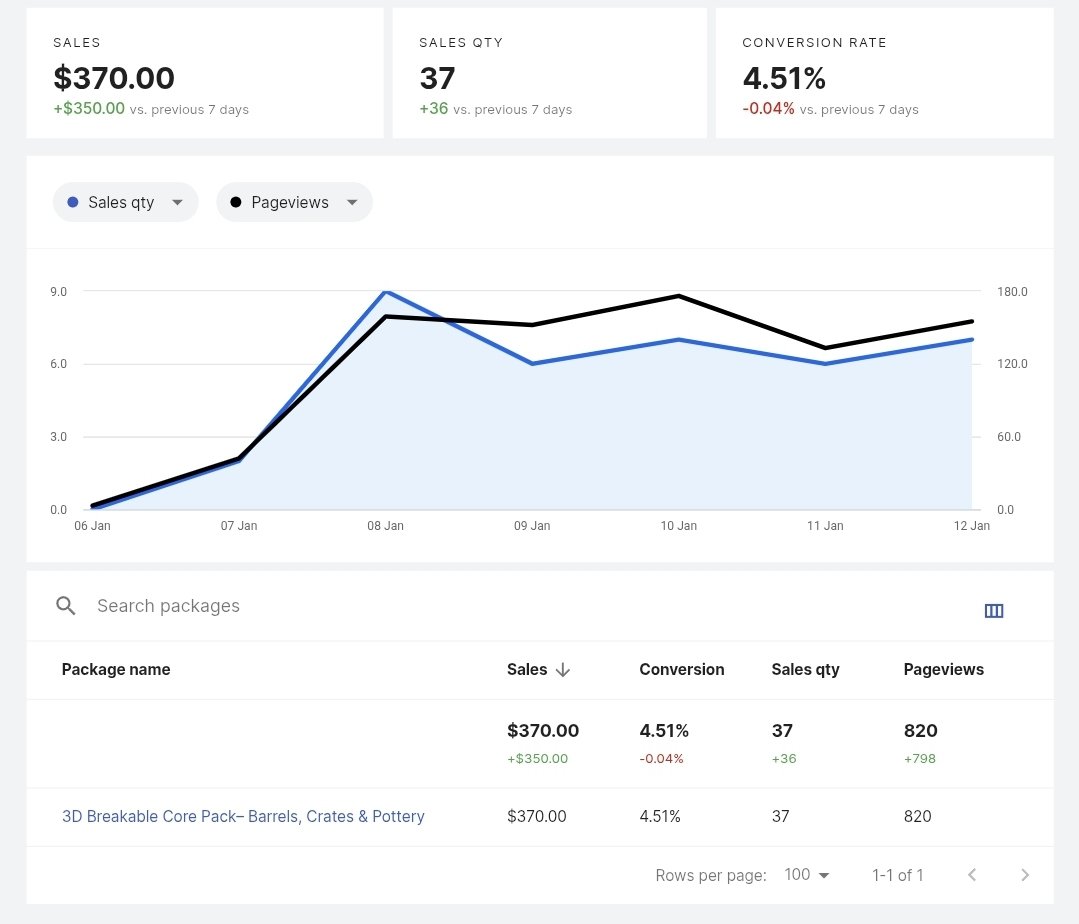The image size is (1079, 924).
Task: Click the +$350.00 change under table total
Action: pos(537,758)
